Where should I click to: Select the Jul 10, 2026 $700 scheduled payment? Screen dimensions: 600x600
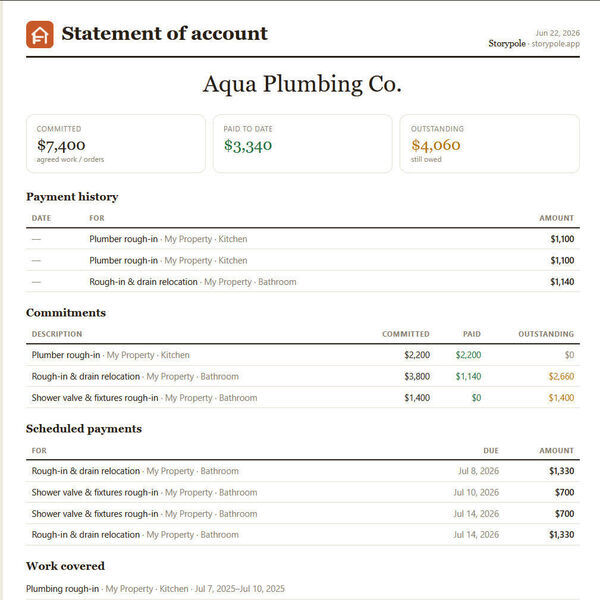click(x=303, y=492)
